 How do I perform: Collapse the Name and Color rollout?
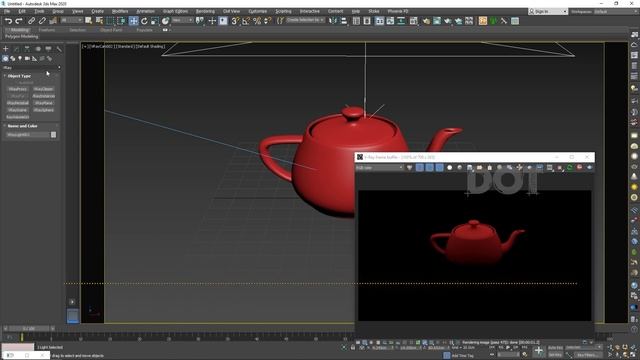(22, 126)
